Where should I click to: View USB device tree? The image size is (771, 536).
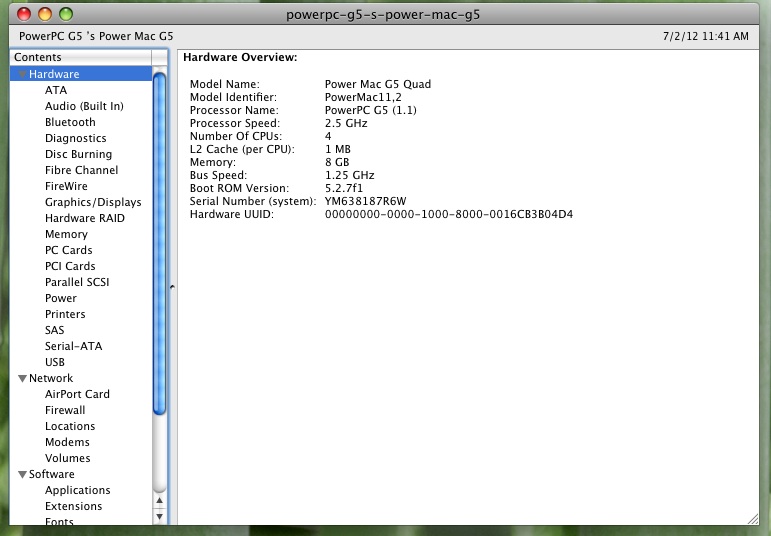[x=55, y=362]
